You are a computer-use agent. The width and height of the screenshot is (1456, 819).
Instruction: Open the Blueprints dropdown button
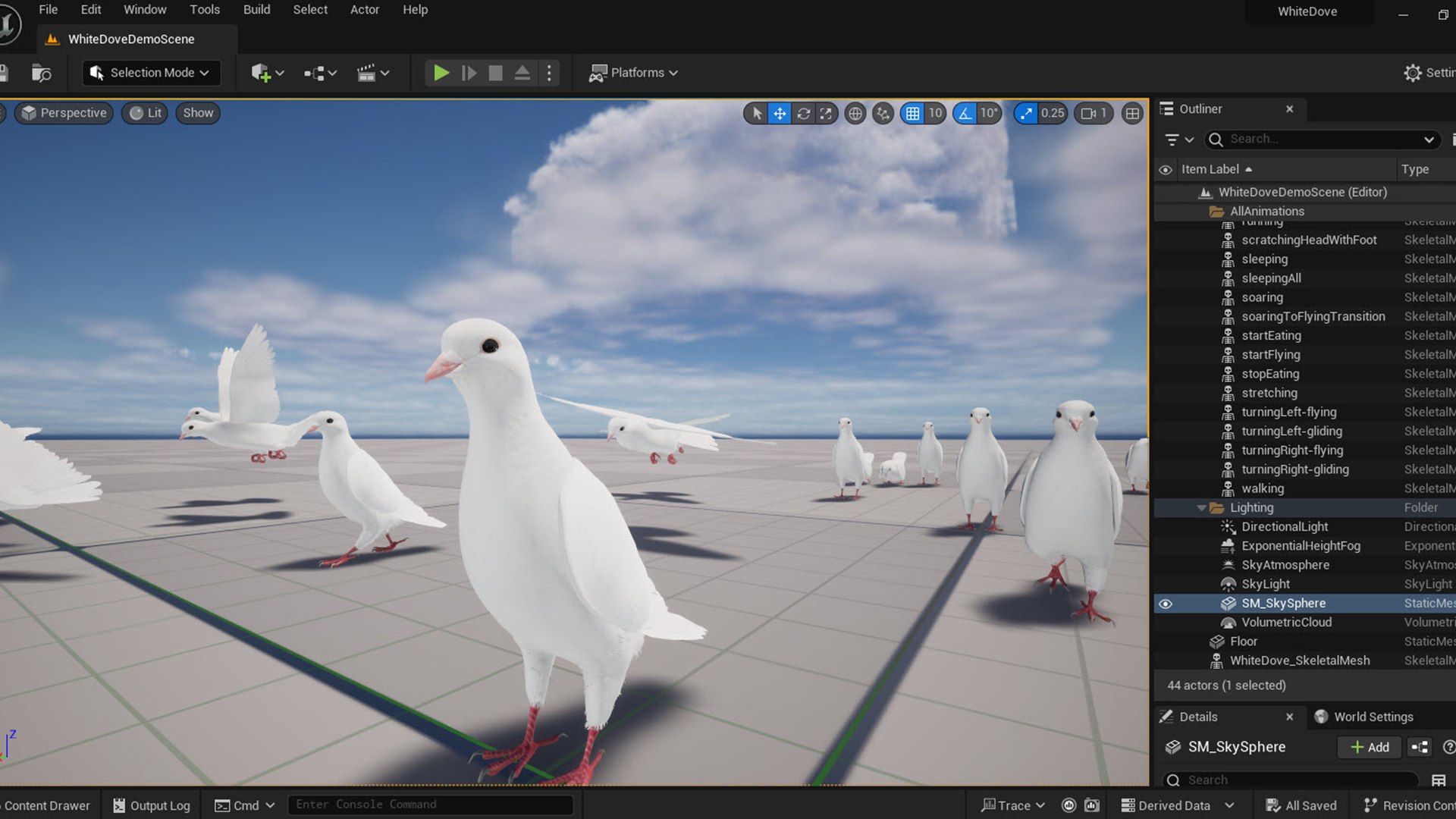[x=320, y=73]
